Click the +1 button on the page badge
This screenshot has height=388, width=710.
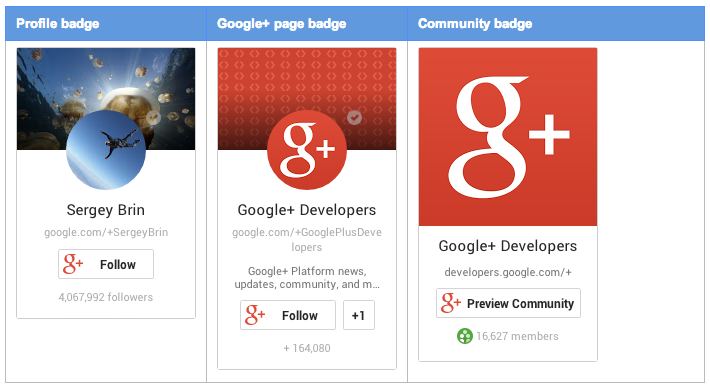[359, 315]
